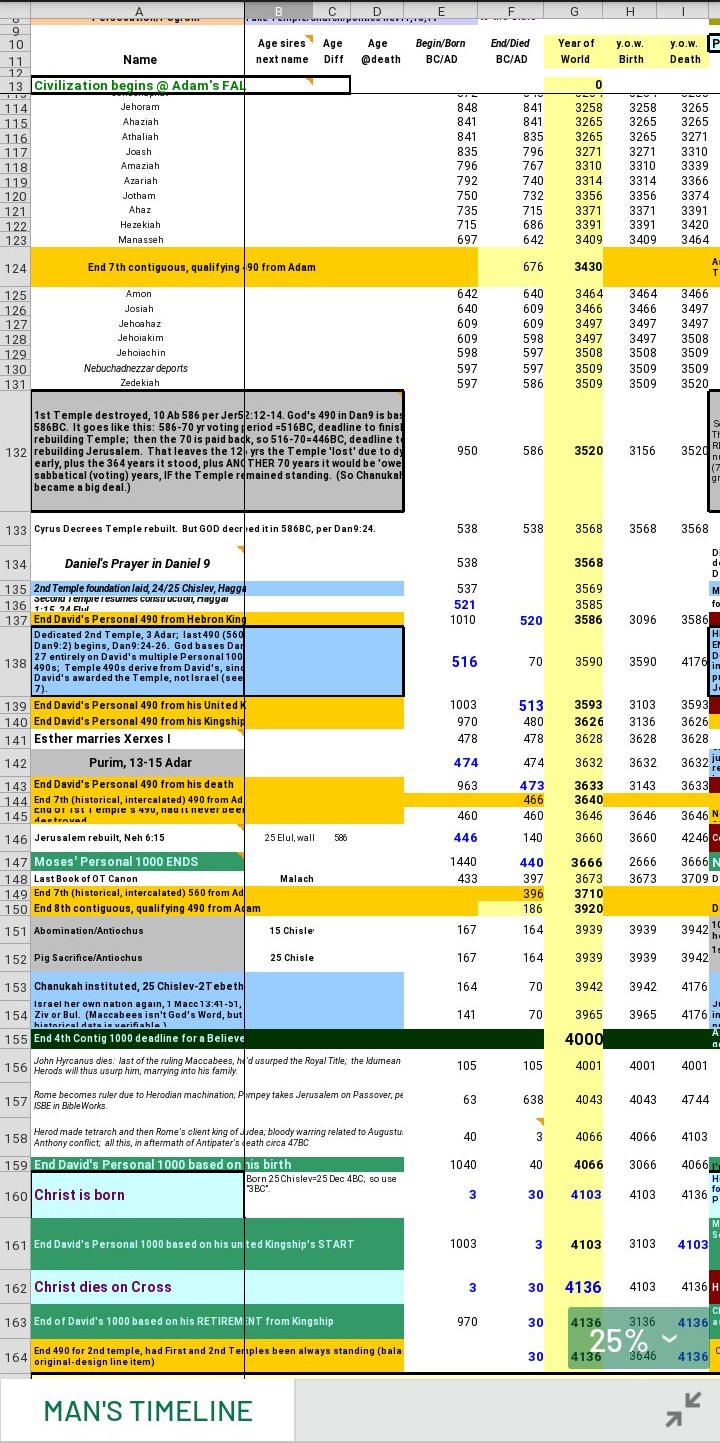Viewport: 720px width, 1443px height.
Task: Exit full screen with the collapse arrows icon
Action: tap(684, 1409)
